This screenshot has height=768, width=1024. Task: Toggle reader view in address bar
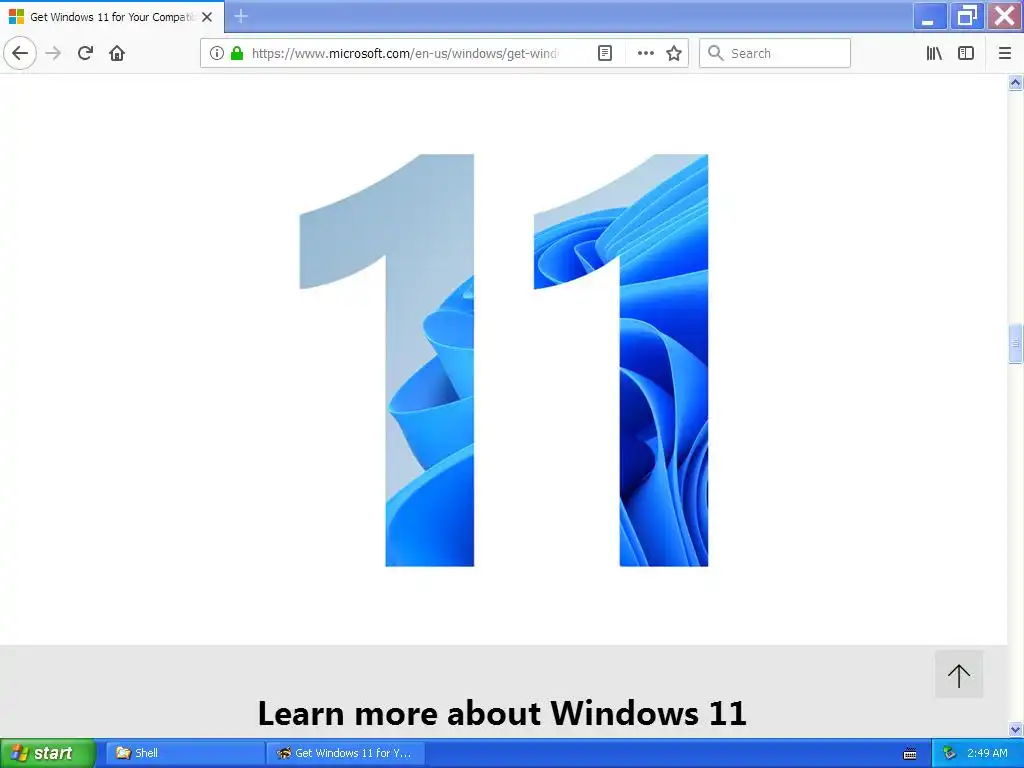[605, 53]
